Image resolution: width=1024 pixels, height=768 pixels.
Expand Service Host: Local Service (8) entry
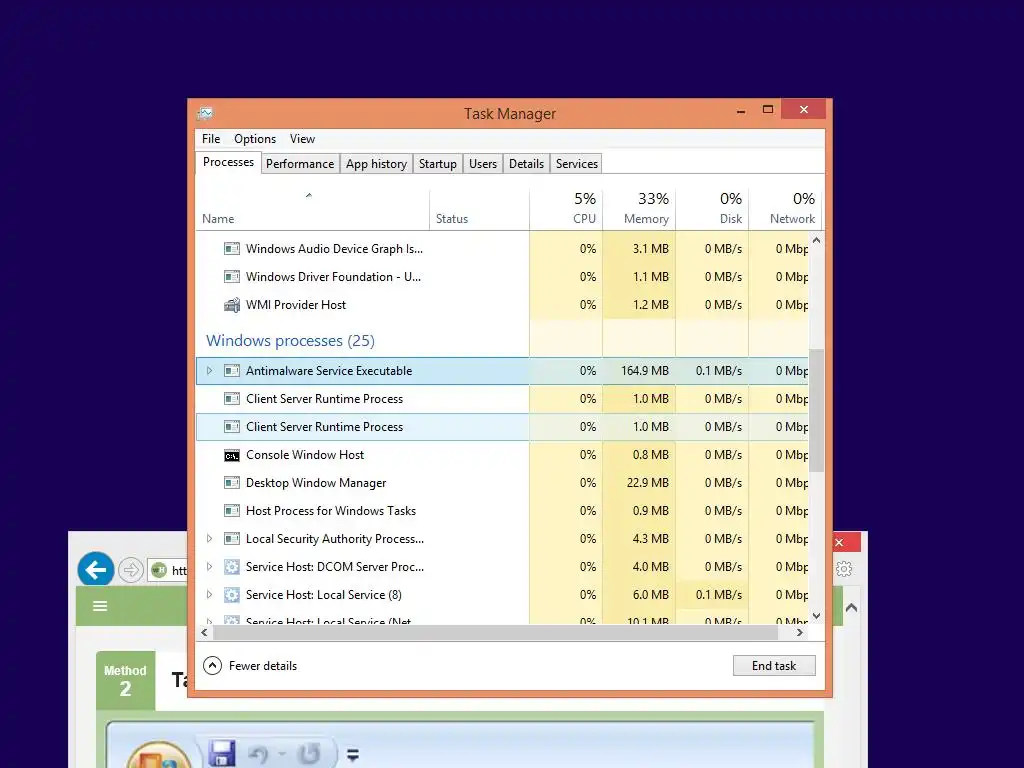210,595
